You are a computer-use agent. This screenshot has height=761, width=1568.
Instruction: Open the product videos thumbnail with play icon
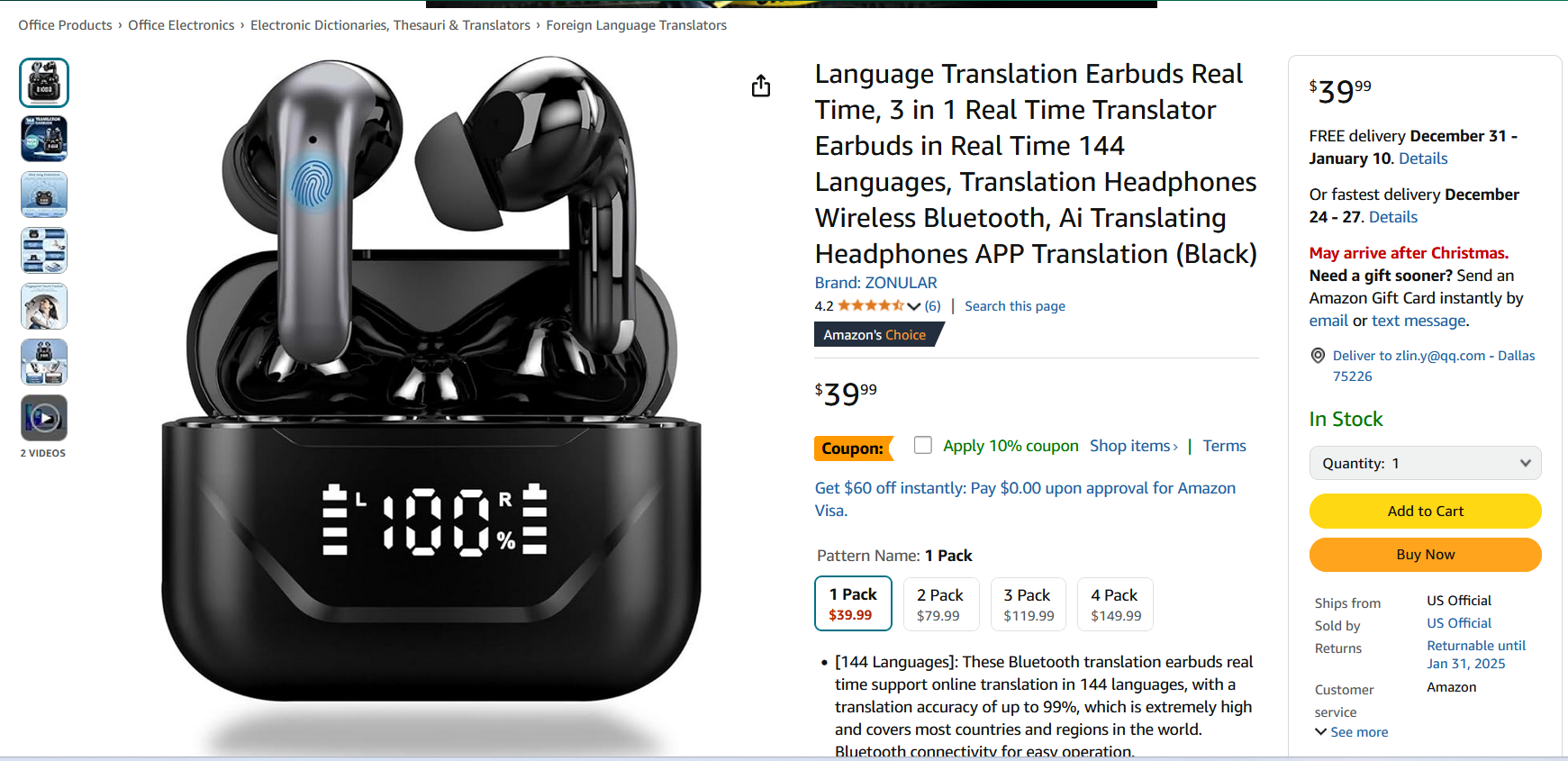click(44, 418)
